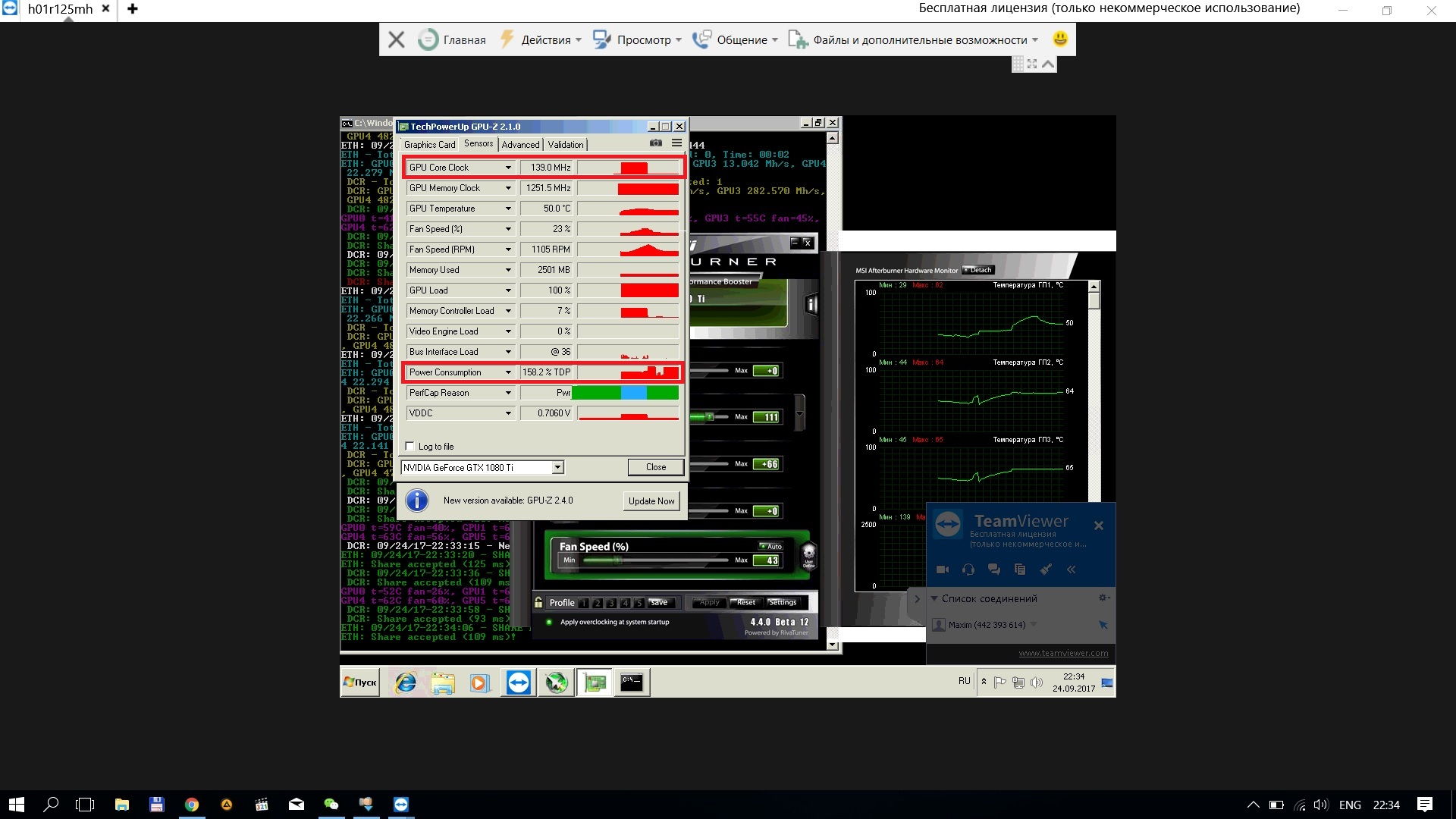Switch to the Graphics Card tab

(x=429, y=145)
